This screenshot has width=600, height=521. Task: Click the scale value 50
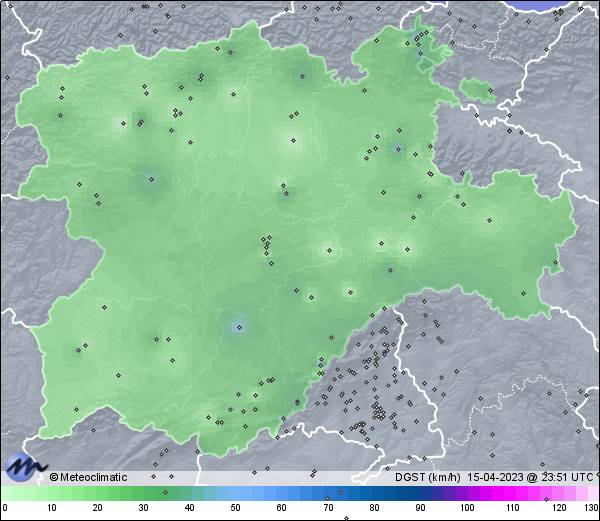click(235, 508)
